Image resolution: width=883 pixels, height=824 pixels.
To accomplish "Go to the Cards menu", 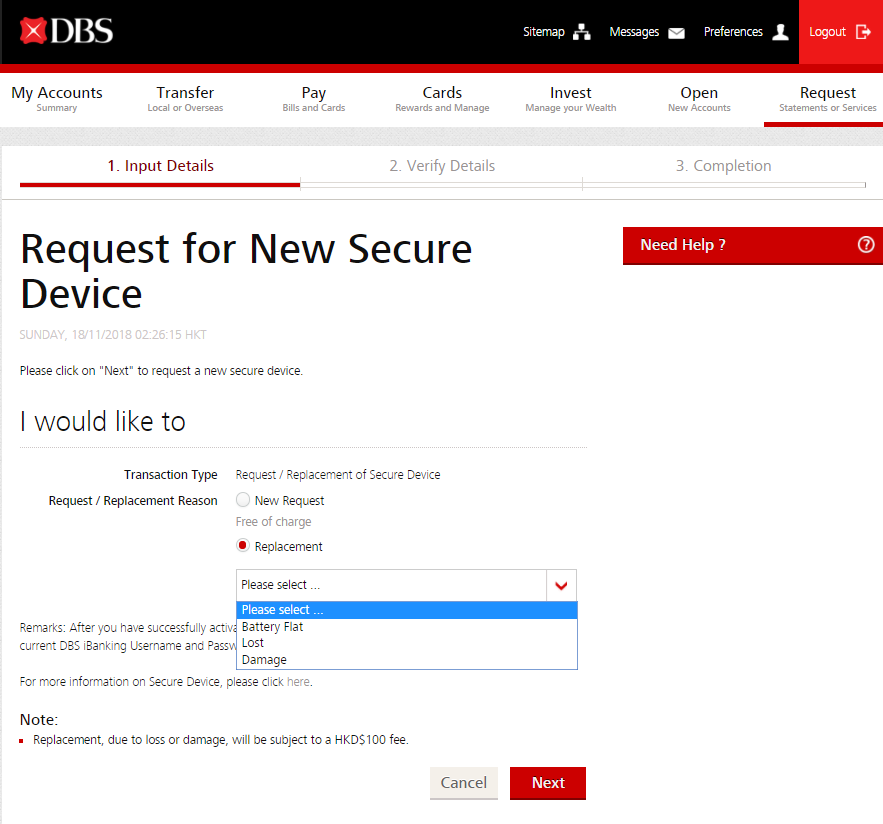I will [442, 98].
